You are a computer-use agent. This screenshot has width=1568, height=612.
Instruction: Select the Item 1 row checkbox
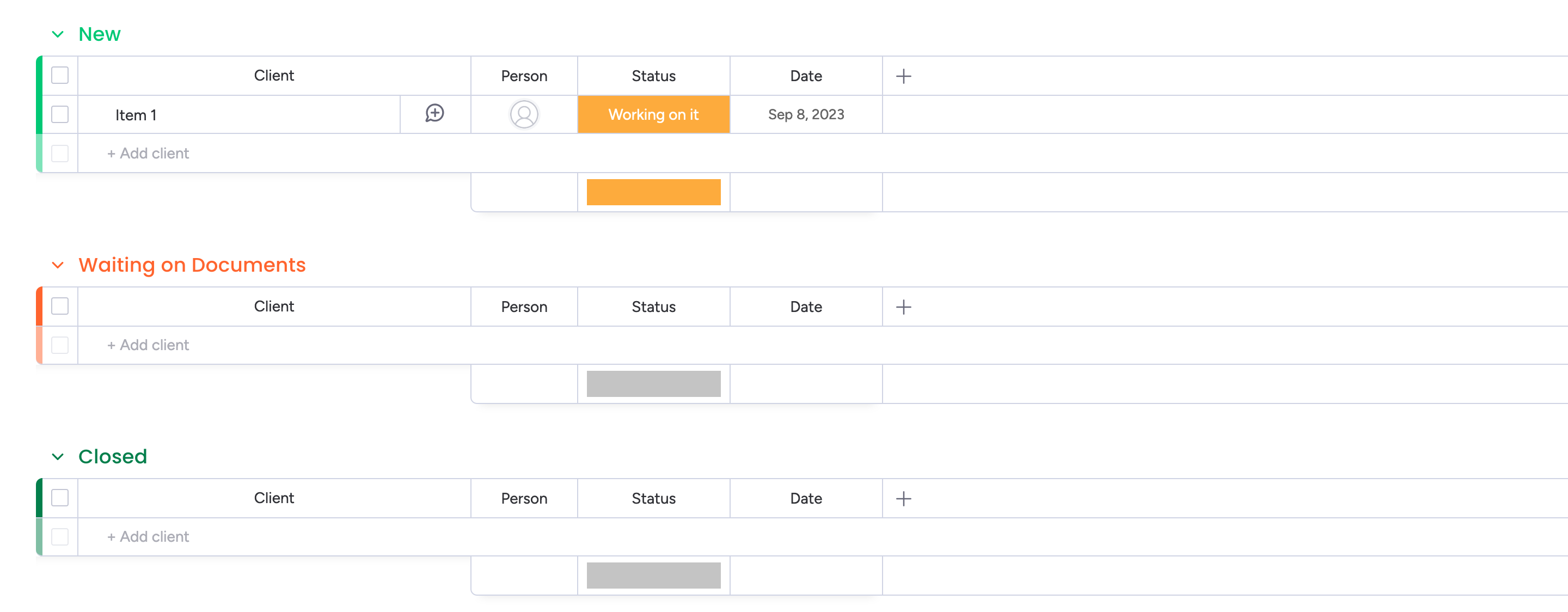(60, 114)
